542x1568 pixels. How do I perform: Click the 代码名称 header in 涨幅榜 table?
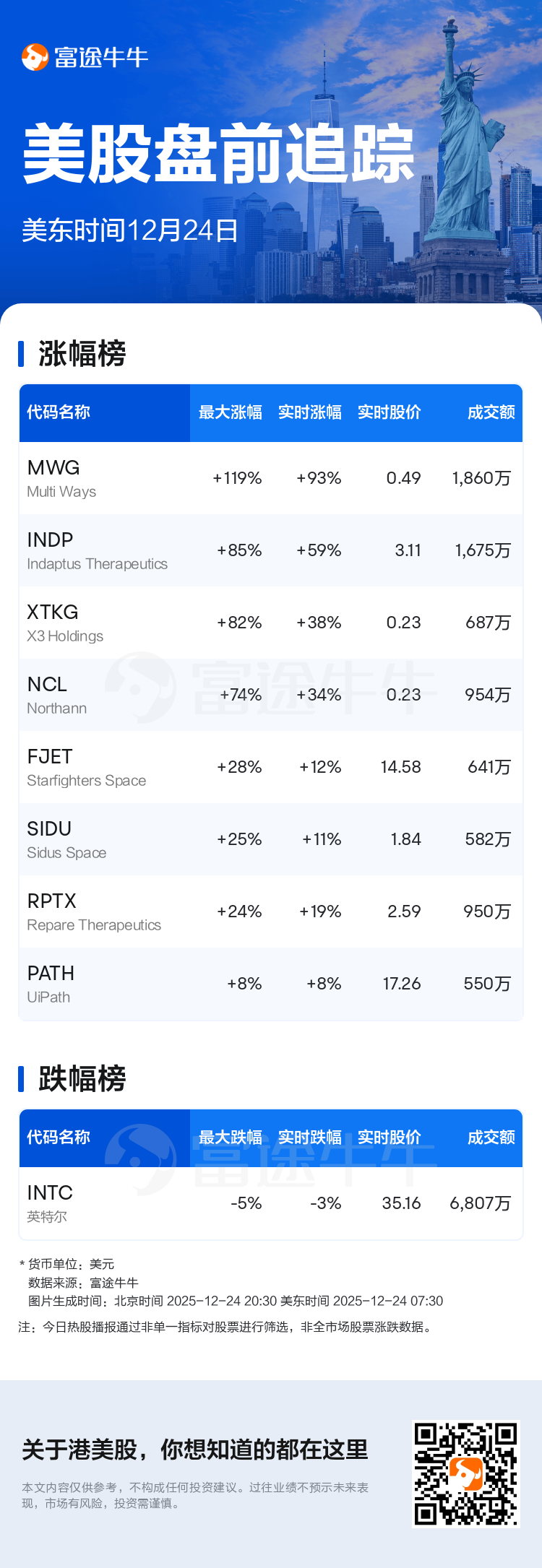pos(59,412)
